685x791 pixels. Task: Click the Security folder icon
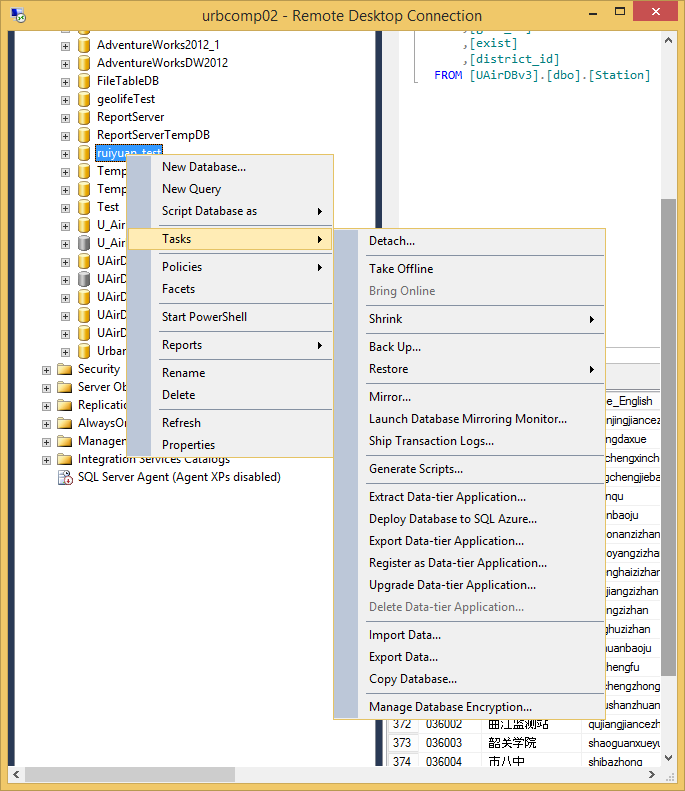tap(65, 369)
